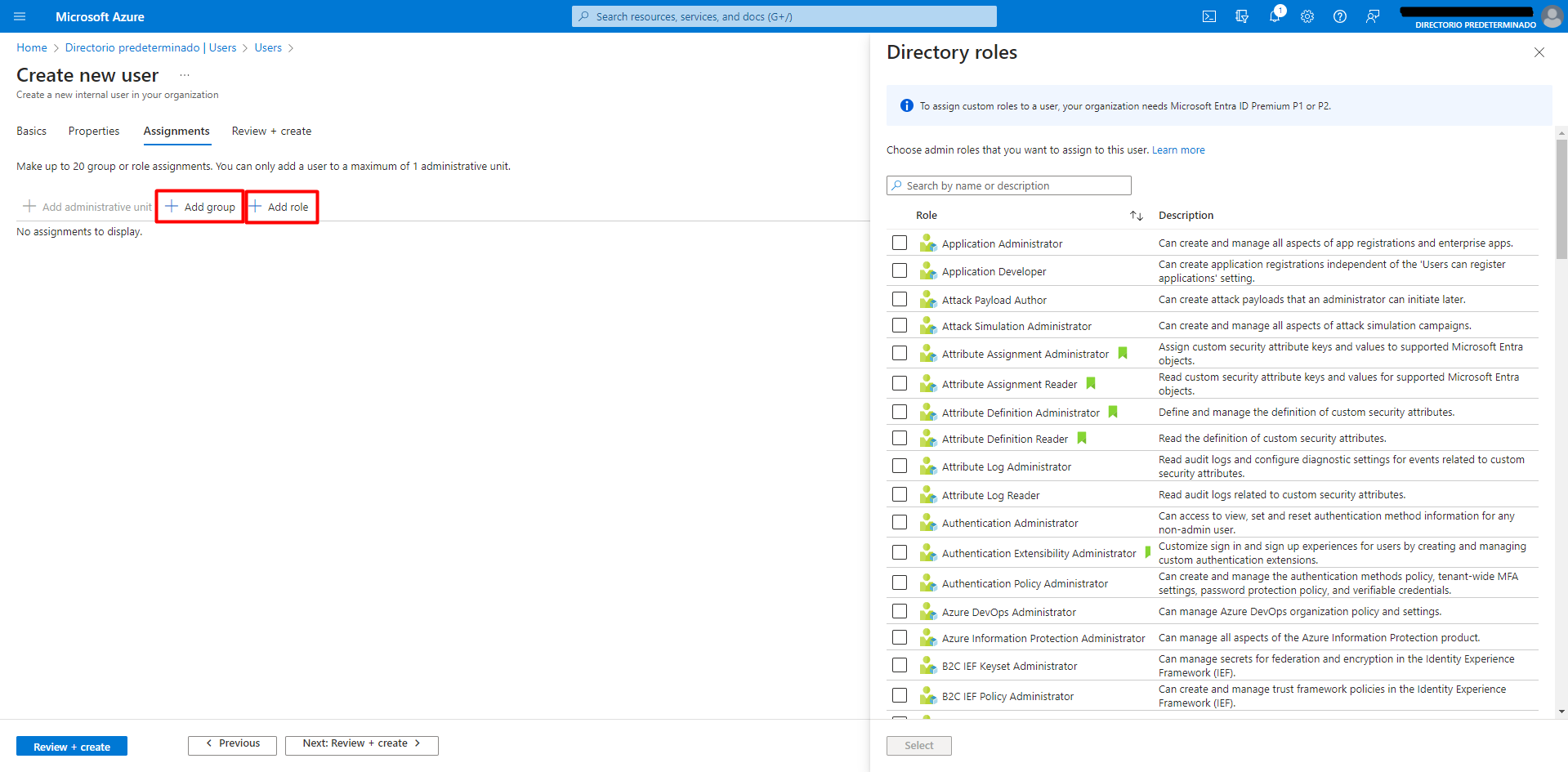
Task: Check the Application Administrator role checkbox
Action: coord(900,243)
